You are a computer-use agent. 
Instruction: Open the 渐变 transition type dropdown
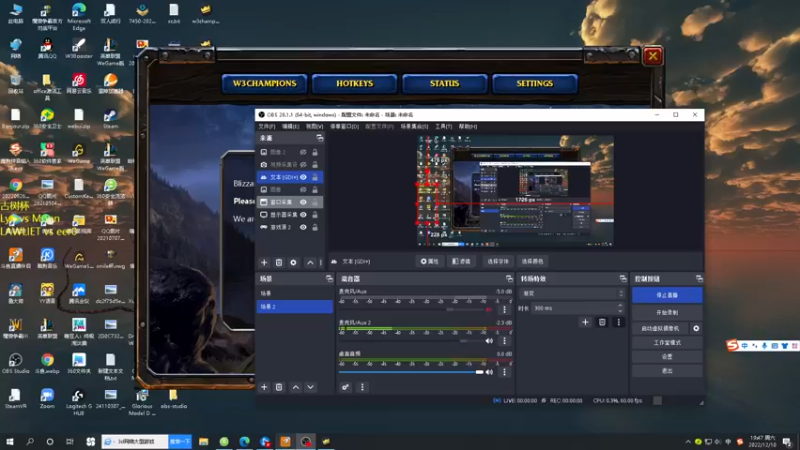[x=572, y=293]
